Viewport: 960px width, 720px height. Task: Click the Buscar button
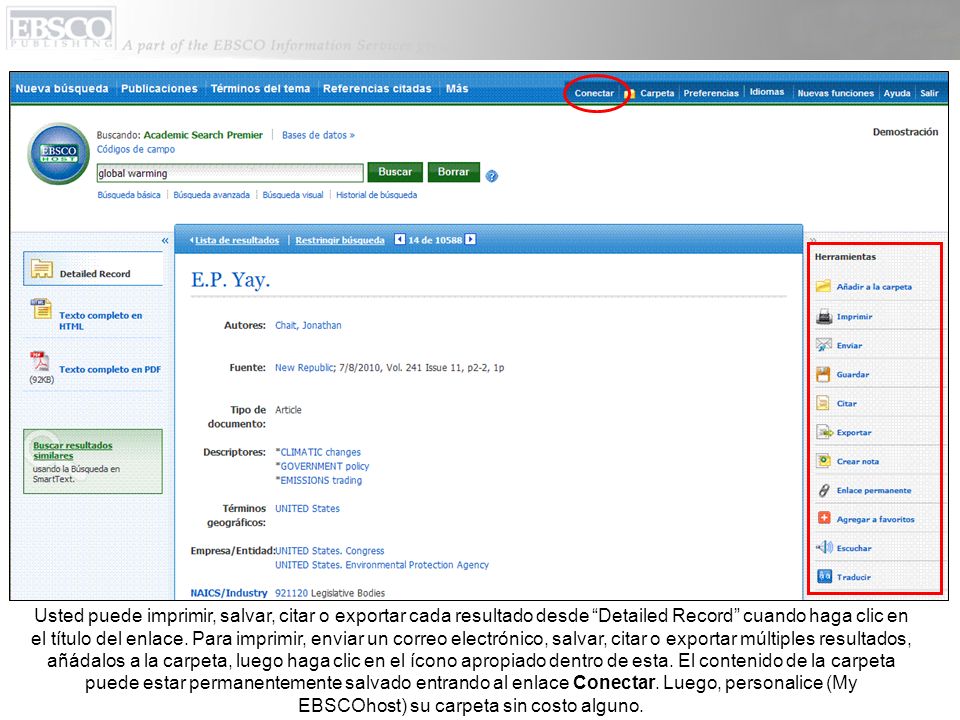[395, 172]
